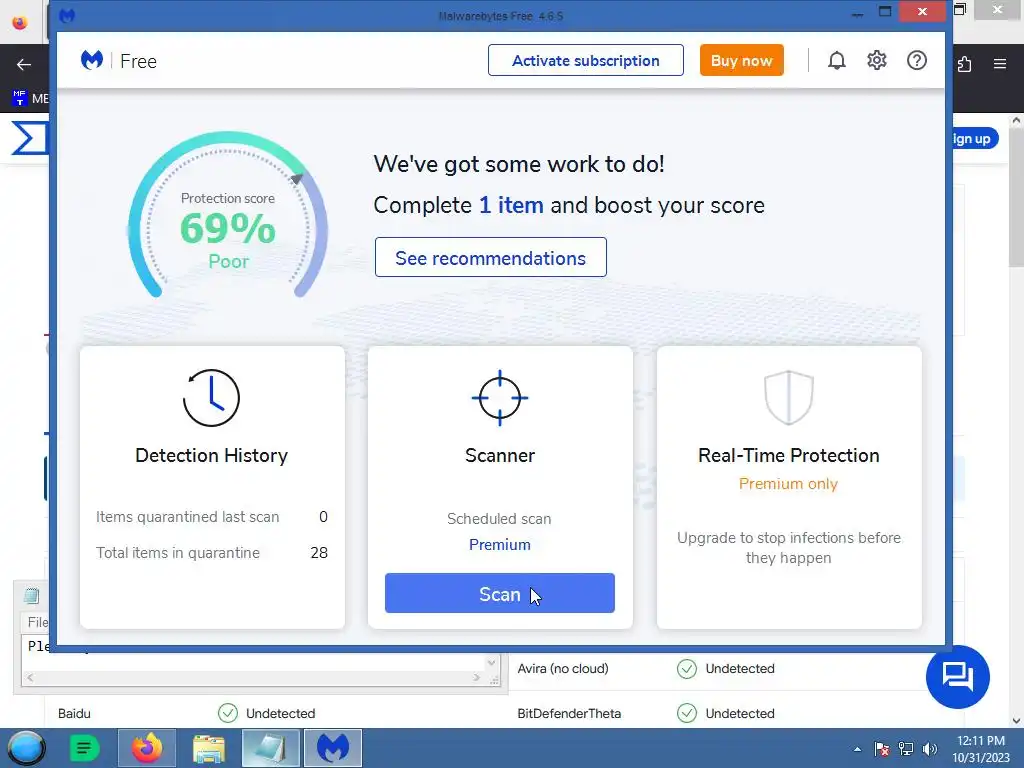Open the green notes app in taskbar

[x=84, y=748]
